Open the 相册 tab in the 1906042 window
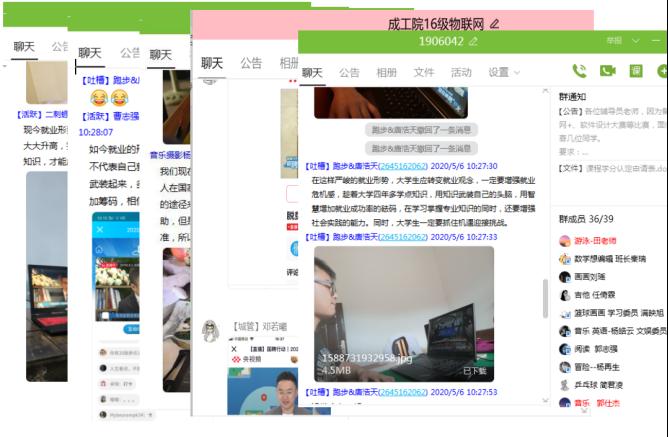This screenshot has height=437, width=668. coord(386,73)
